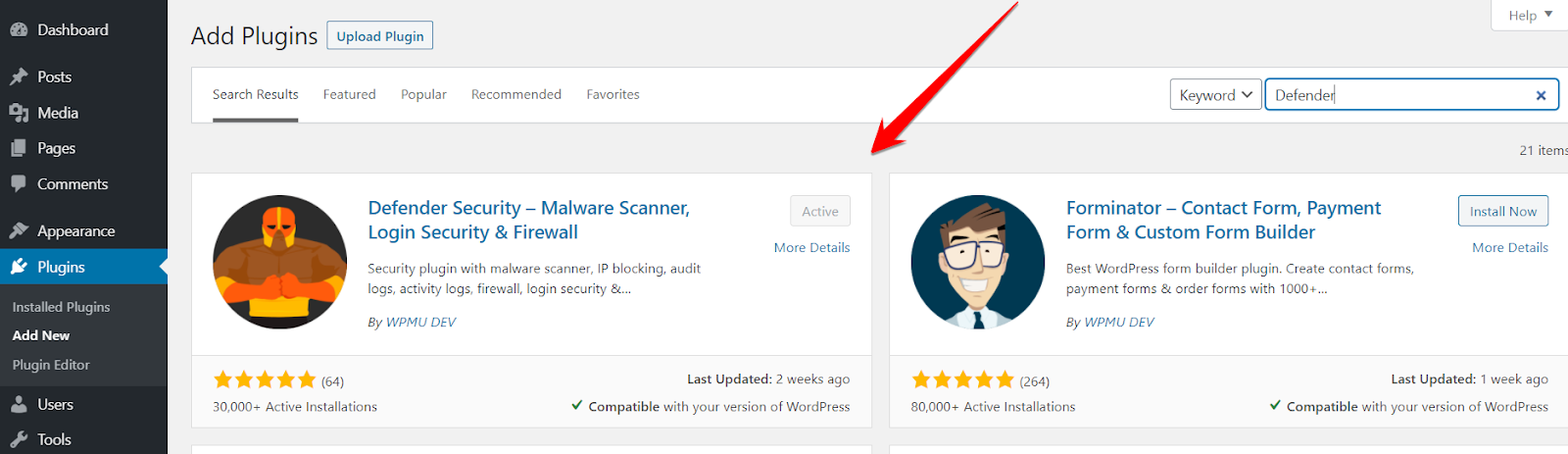
Task: Click the Forminator Compatible with WordPress text
Action: 1409,406
